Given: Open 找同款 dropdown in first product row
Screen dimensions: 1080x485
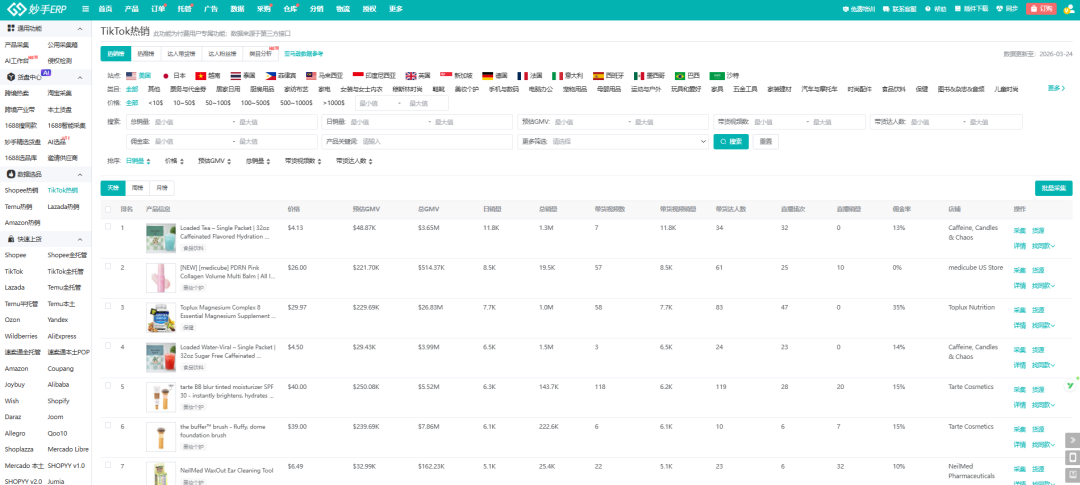Looking at the screenshot, I should (x=1043, y=245).
